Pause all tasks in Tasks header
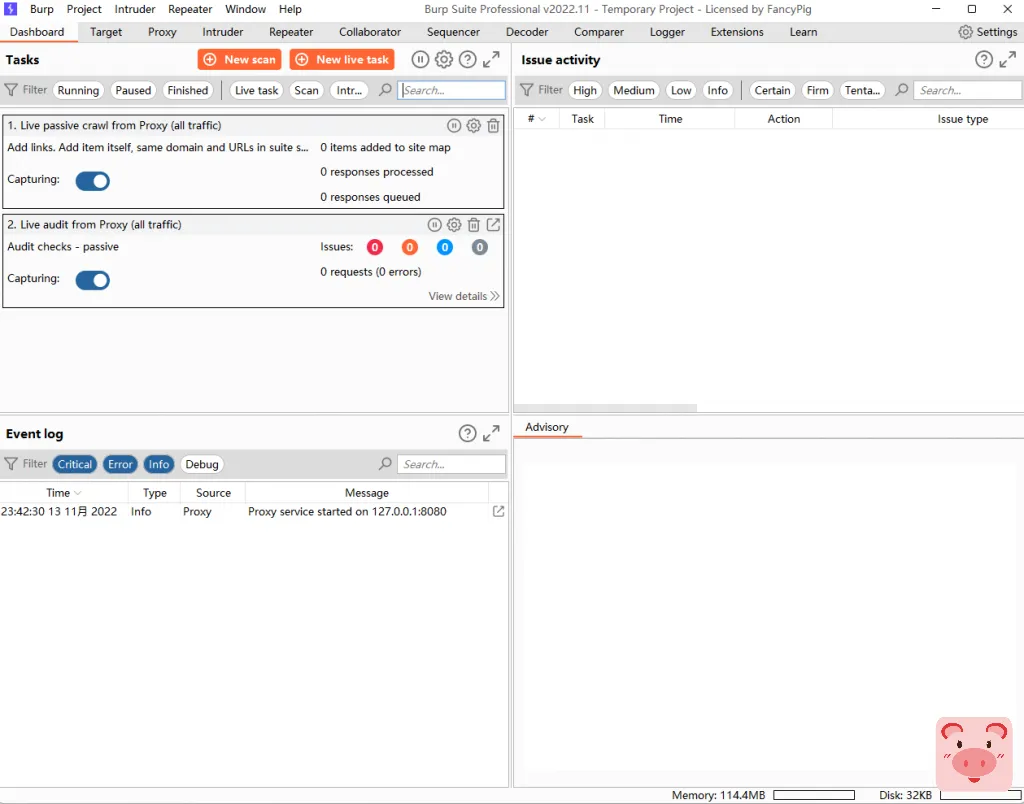Viewport: 1024px width, 804px height. tap(420, 59)
